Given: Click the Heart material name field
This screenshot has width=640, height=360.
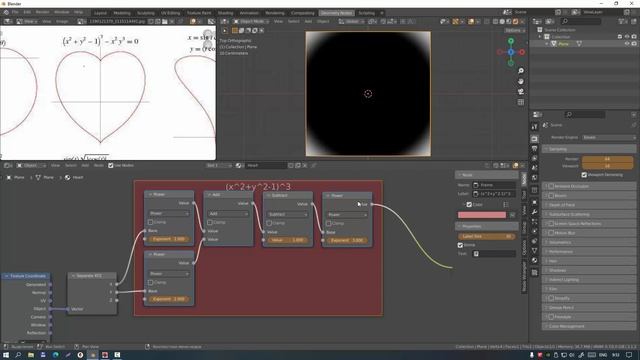Looking at the screenshot, I should pyautogui.click(x=265, y=165).
